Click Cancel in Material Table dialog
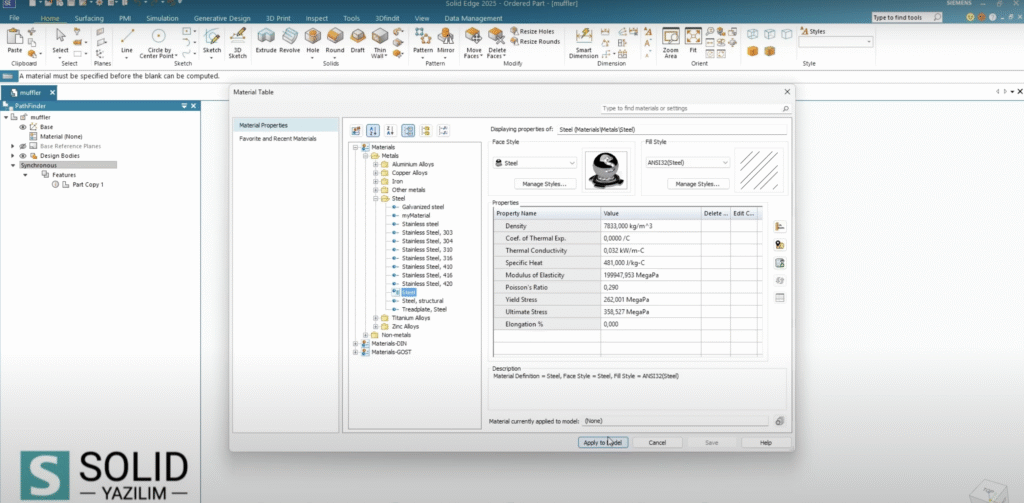Screen dimensions: 1024x503 [657, 442]
